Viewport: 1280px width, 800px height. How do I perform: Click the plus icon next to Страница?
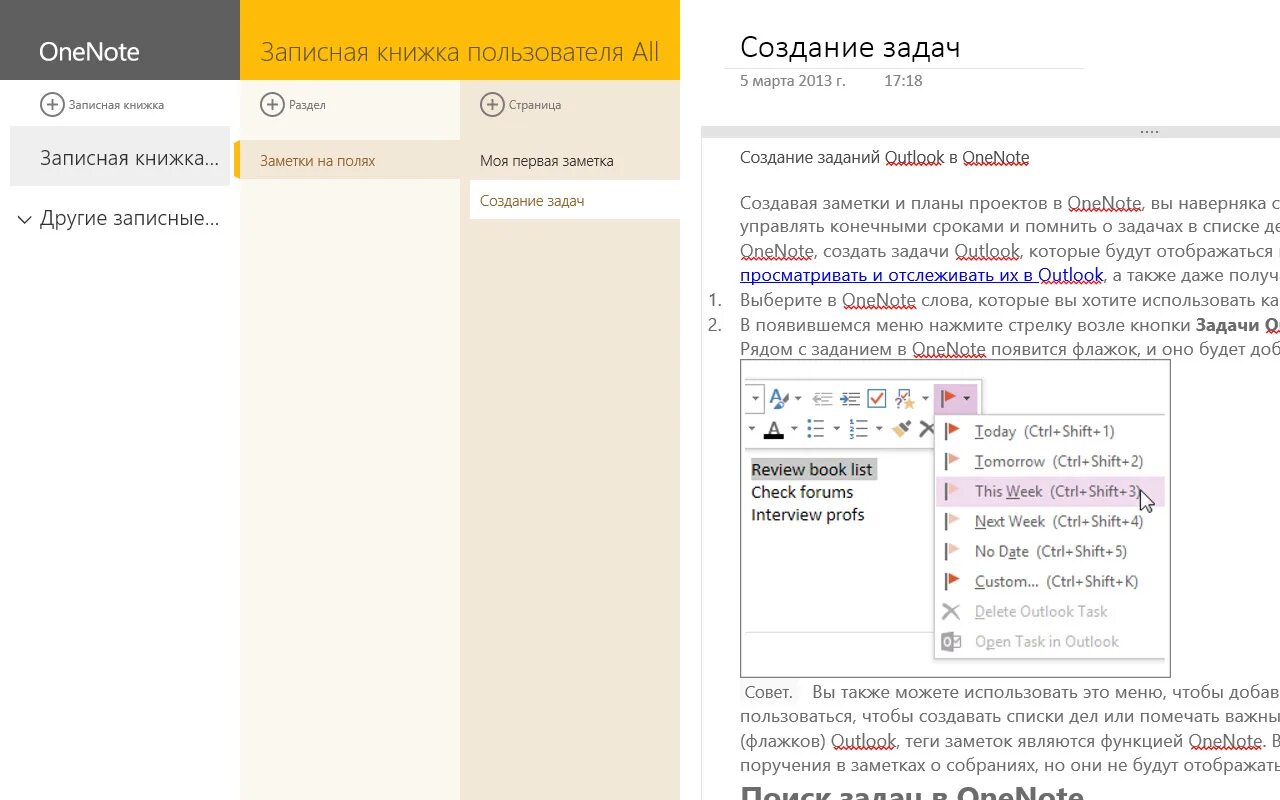point(492,104)
